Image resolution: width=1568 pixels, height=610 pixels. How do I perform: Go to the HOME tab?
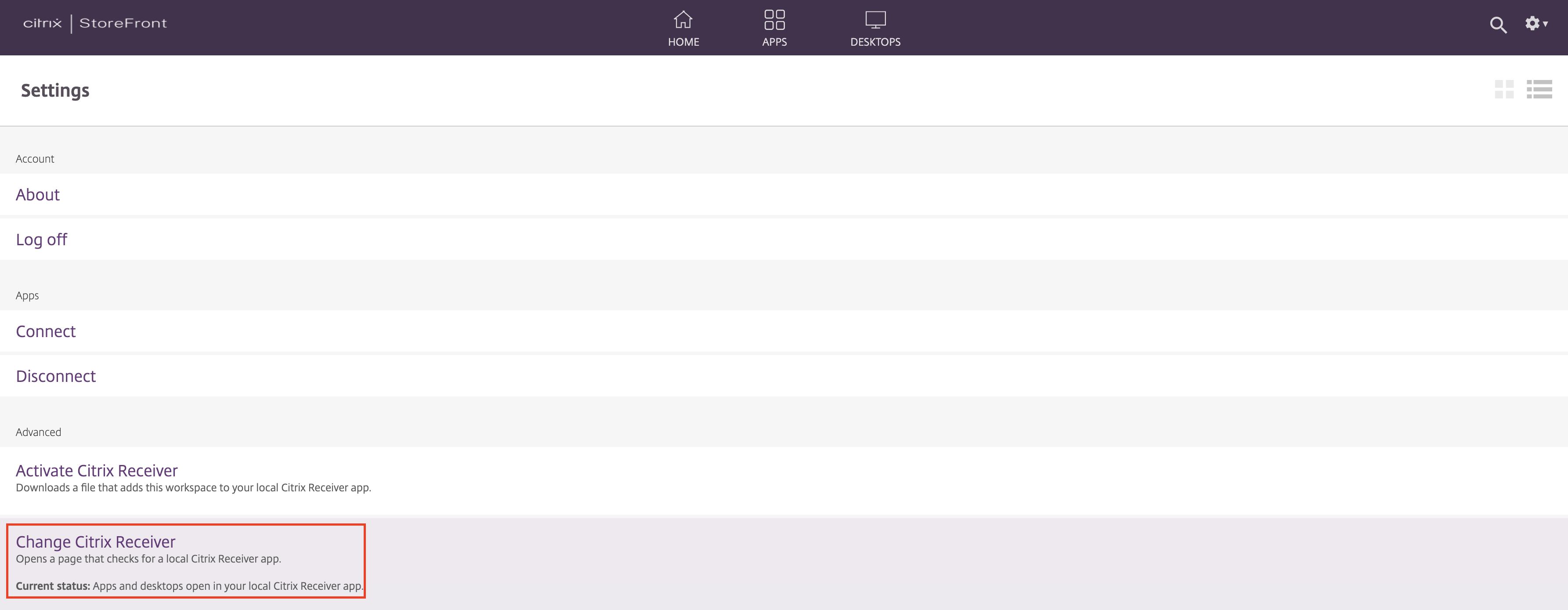pyautogui.click(x=683, y=29)
